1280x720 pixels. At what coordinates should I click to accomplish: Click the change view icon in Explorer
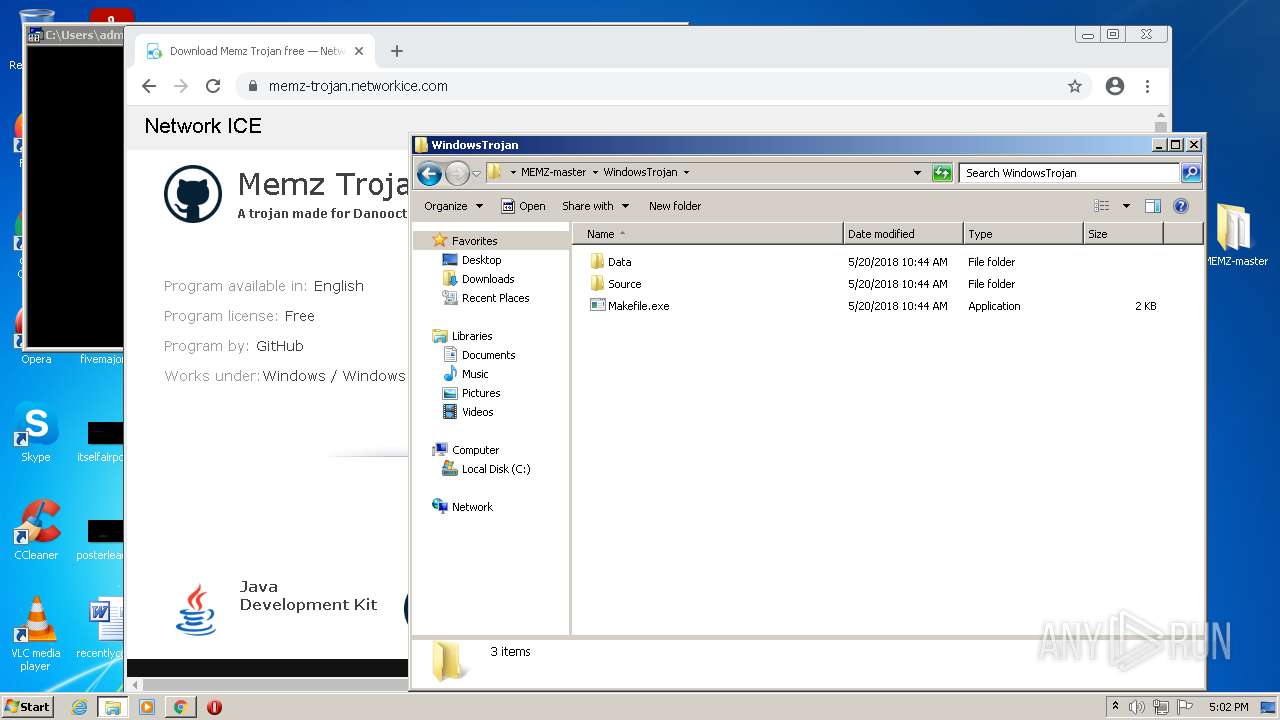(x=1102, y=206)
